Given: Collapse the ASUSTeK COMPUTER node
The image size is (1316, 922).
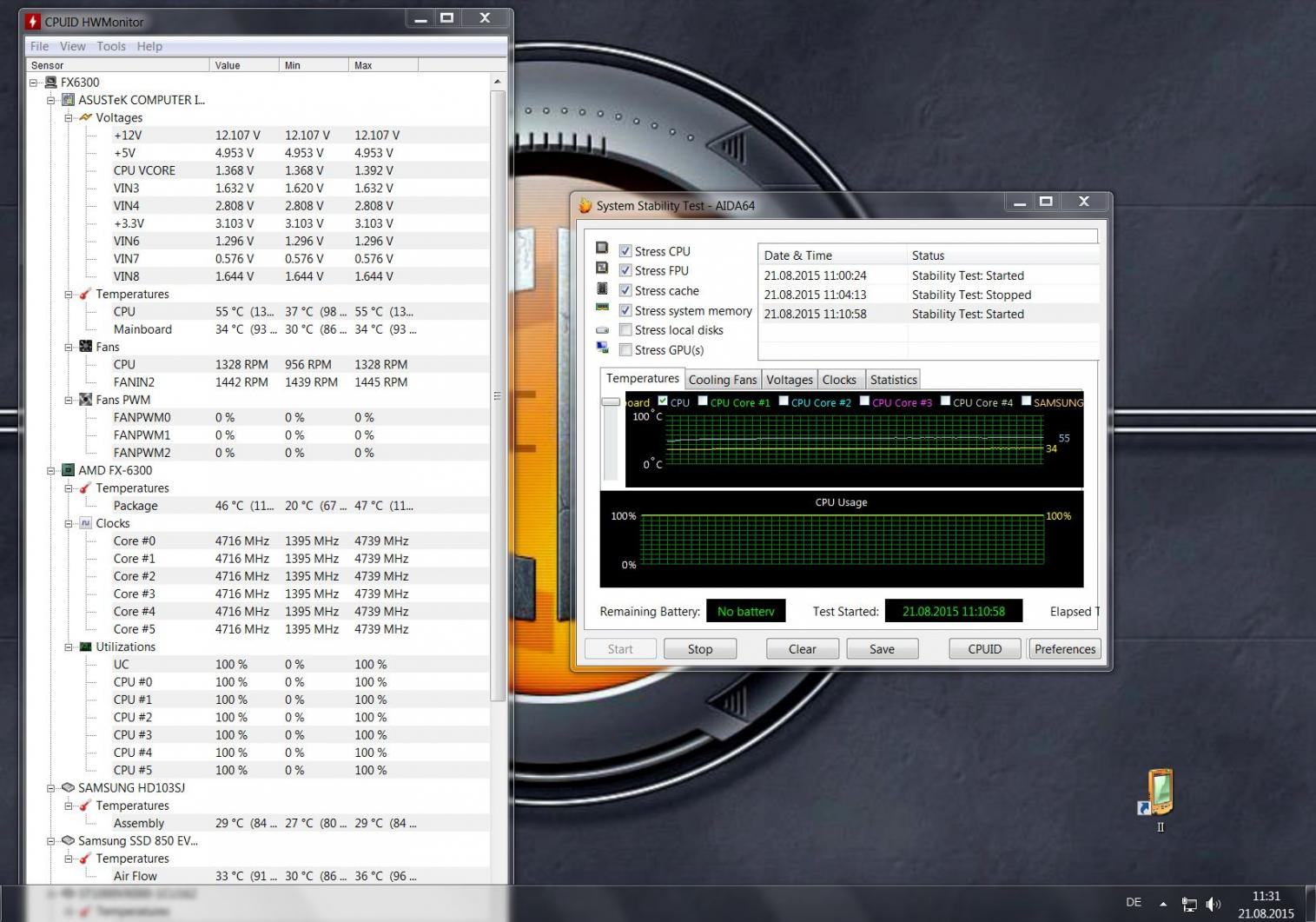Looking at the screenshot, I should (51, 100).
